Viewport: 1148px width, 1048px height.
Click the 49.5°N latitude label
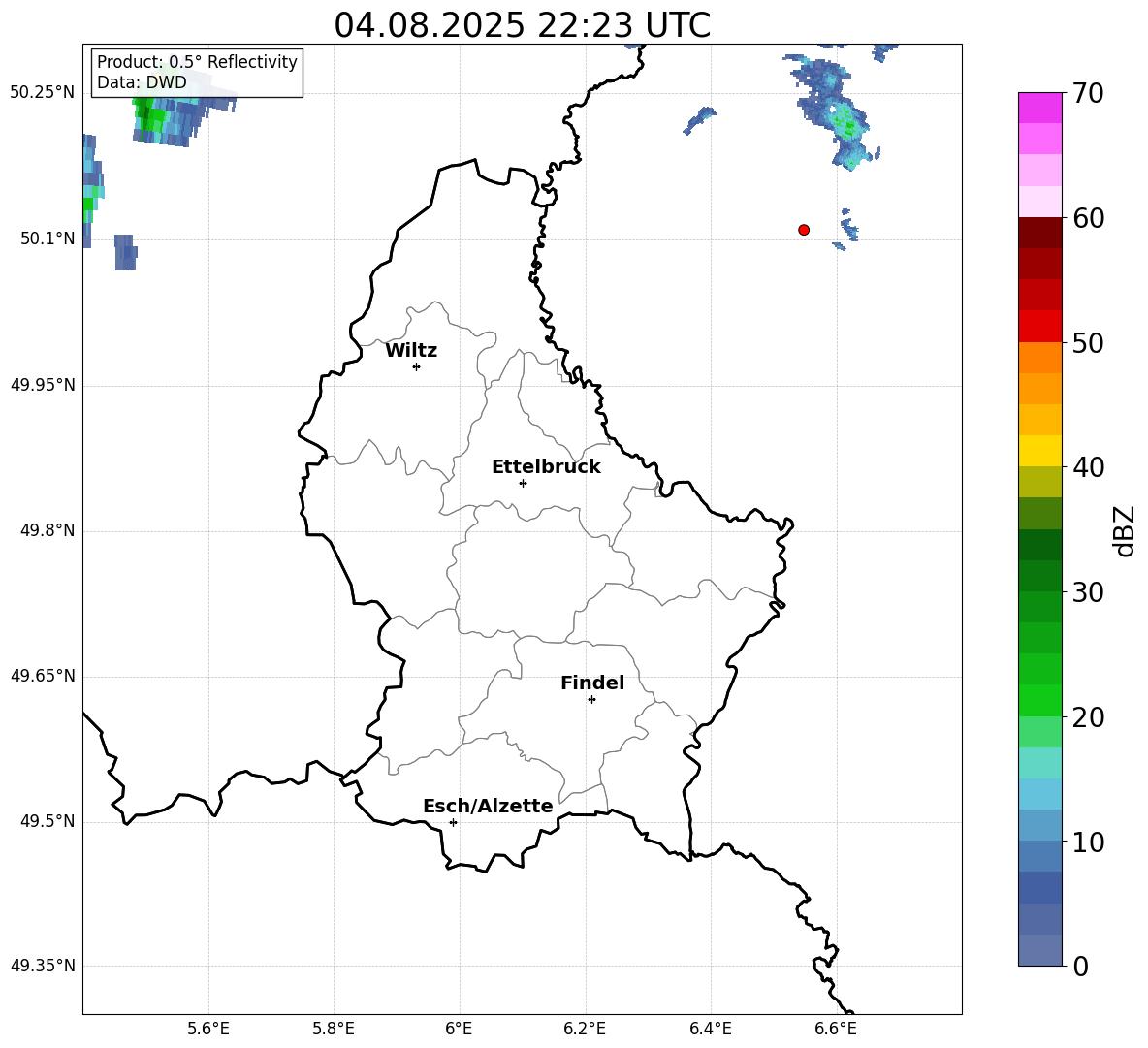(48, 821)
